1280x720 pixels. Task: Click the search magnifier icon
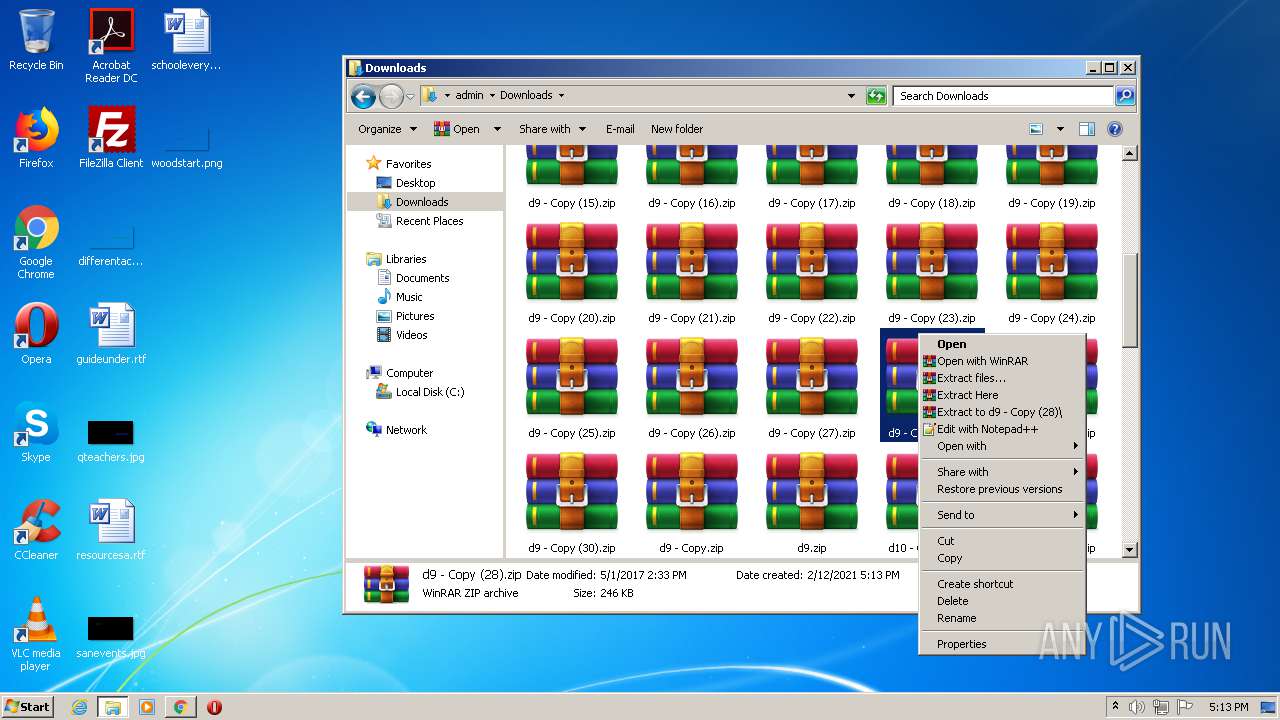pos(1125,96)
